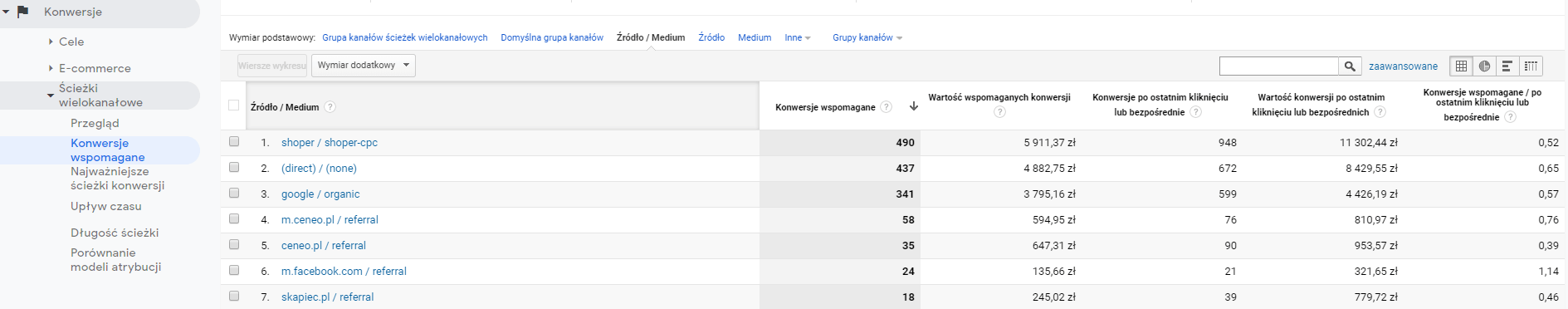Open Przegląd in sidebar

tap(95, 123)
